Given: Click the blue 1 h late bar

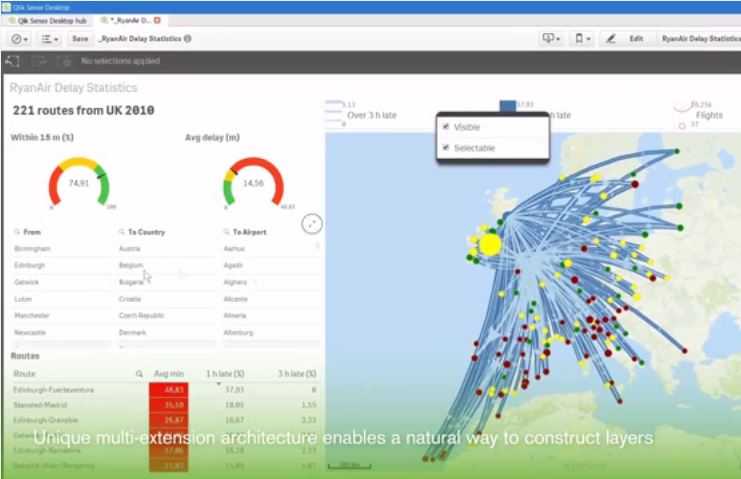Looking at the screenshot, I should coord(508,105).
